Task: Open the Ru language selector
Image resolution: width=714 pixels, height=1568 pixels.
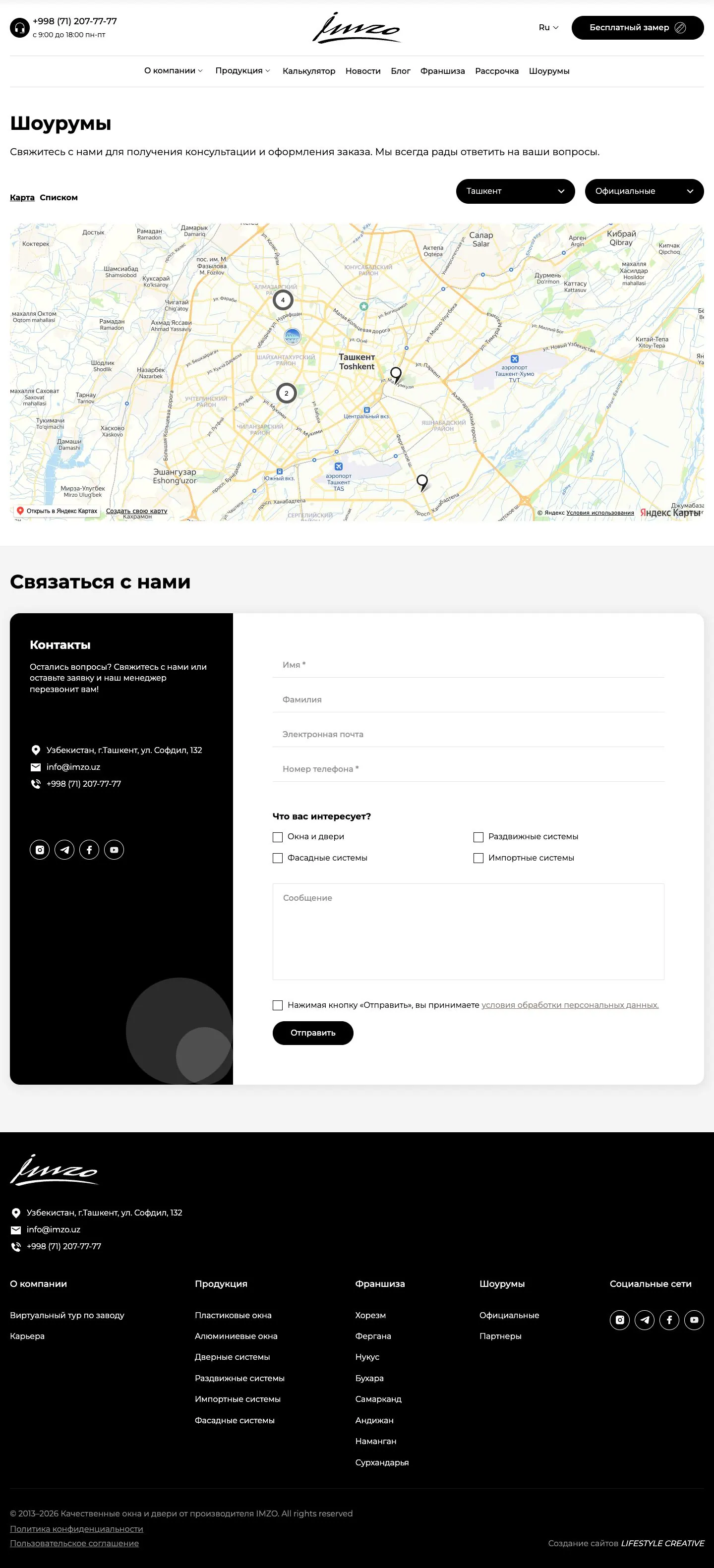Action: click(548, 27)
